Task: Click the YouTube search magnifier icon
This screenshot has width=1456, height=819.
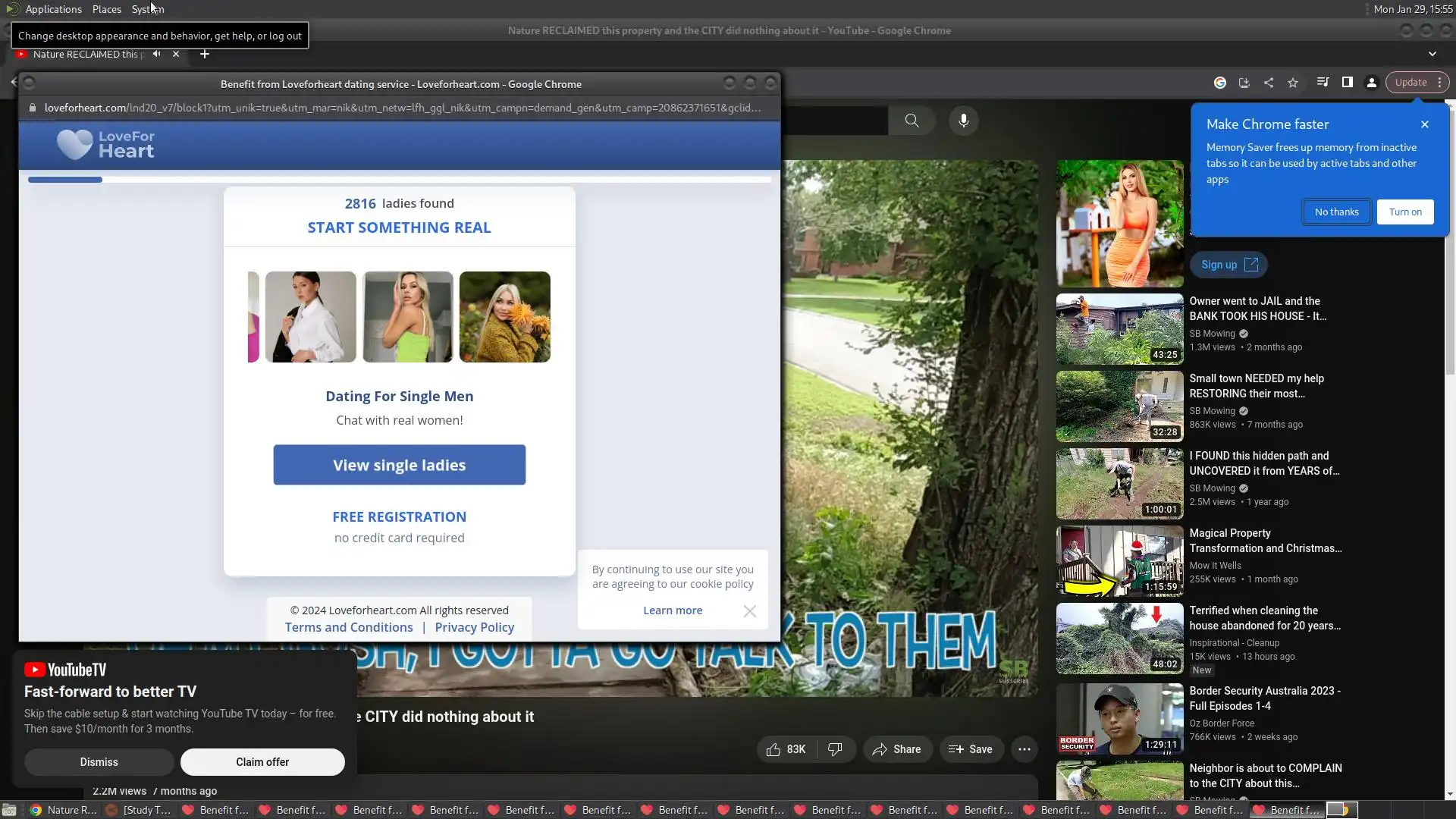Action: click(x=912, y=121)
